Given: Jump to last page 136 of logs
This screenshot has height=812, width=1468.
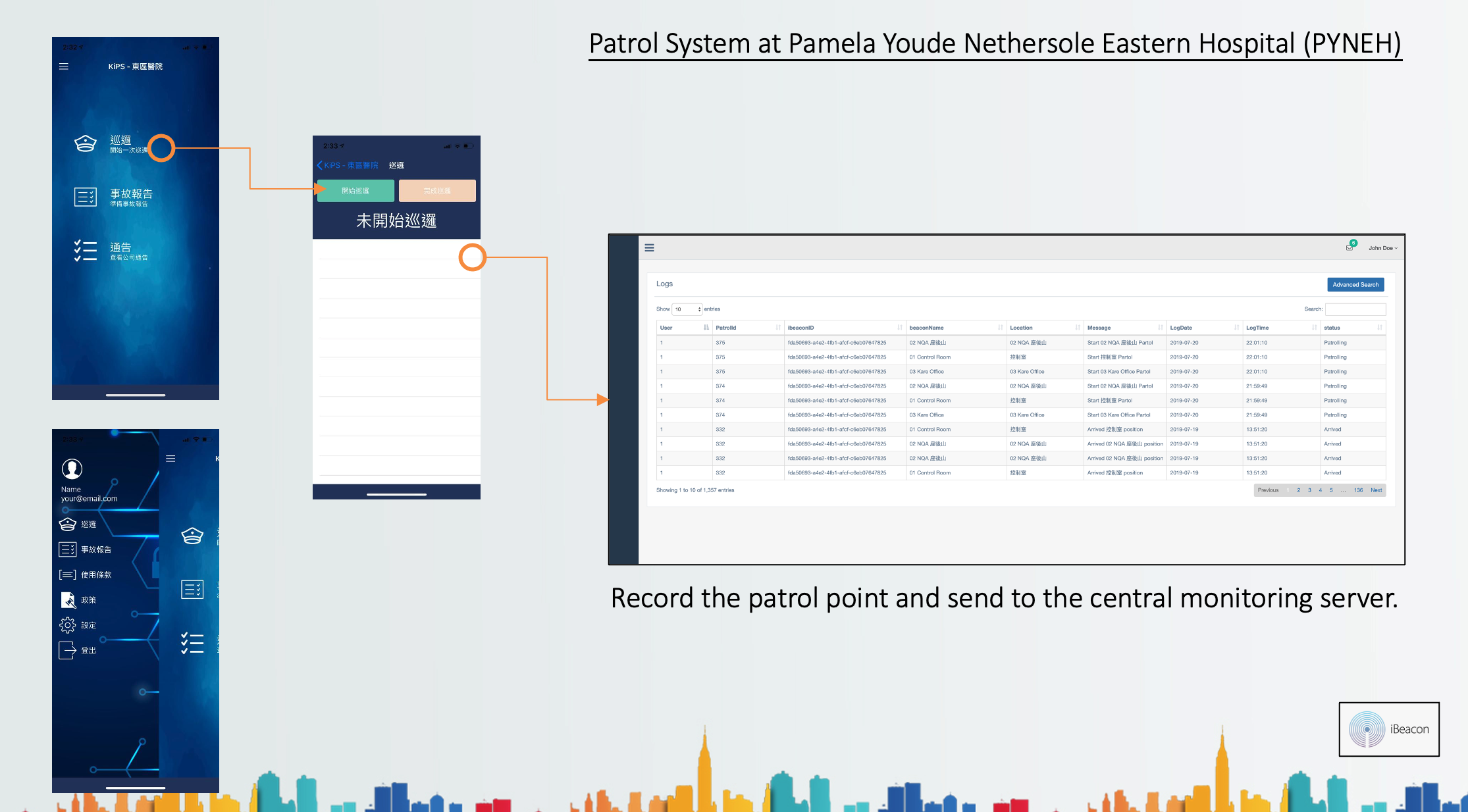Looking at the screenshot, I should click(x=1359, y=490).
